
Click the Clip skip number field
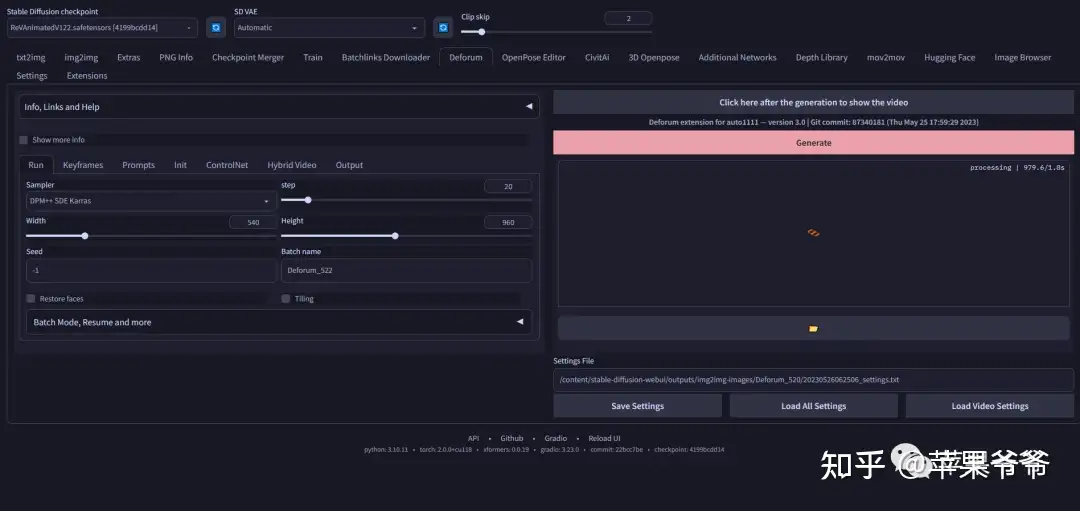coord(628,19)
